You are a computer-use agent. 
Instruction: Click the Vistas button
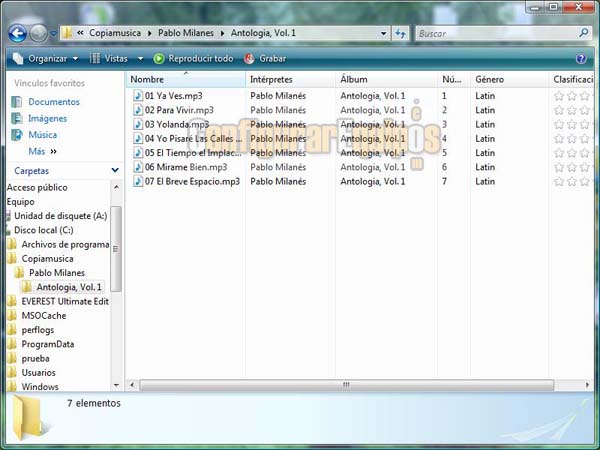coord(116,59)
